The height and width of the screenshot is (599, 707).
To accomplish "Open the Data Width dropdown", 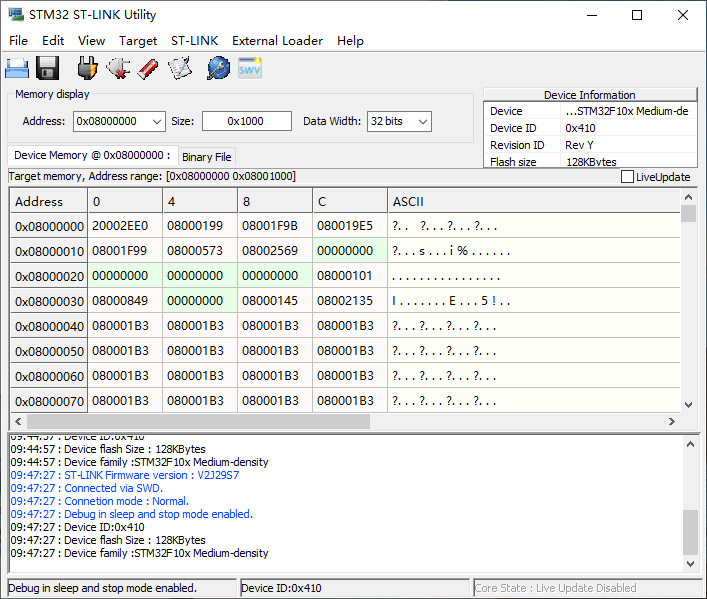I will (x=422, y=121).
